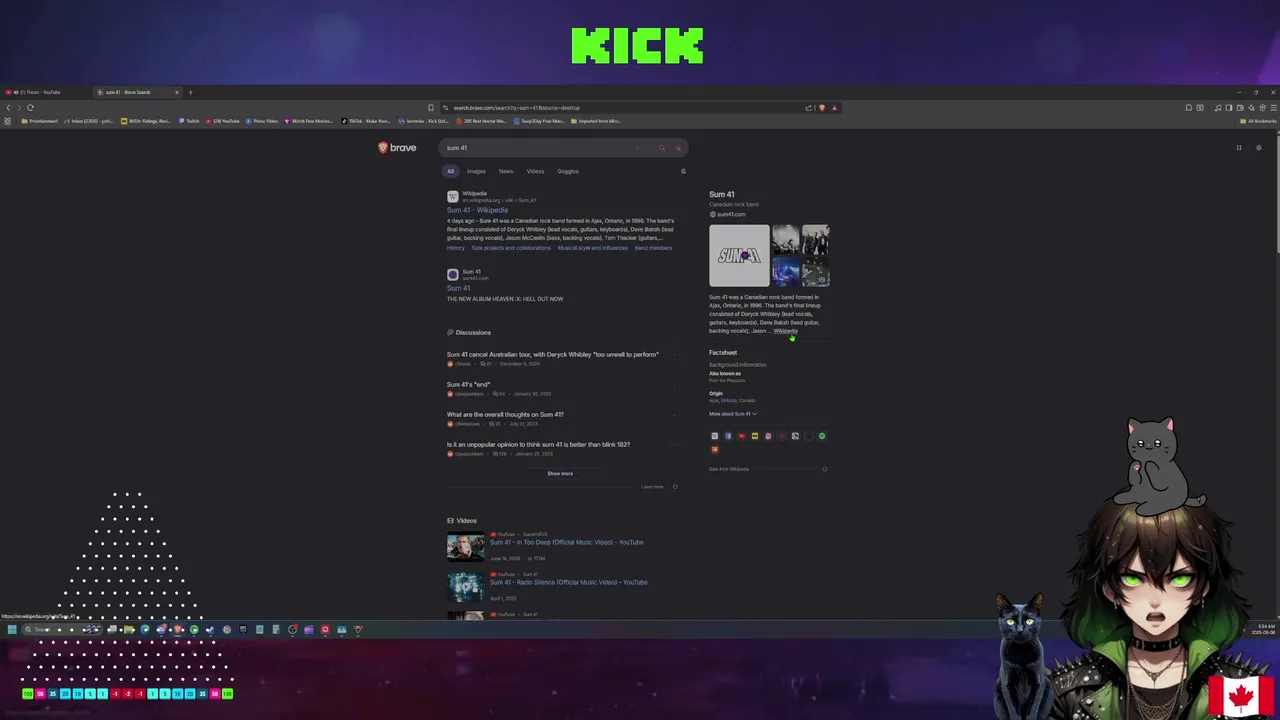Click the page reload icon
This screenshot has height=720, width=1280.
pos(31,107)
